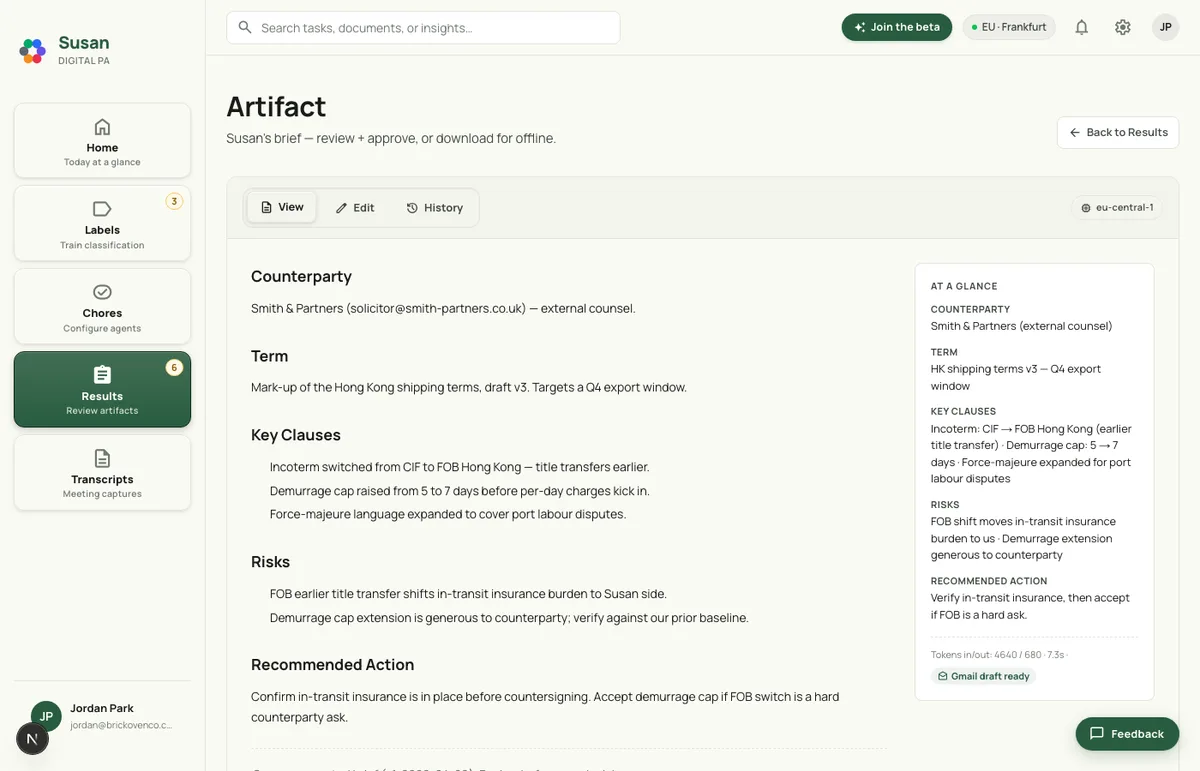Click the magnifier search icon

(x=245, y=28)
